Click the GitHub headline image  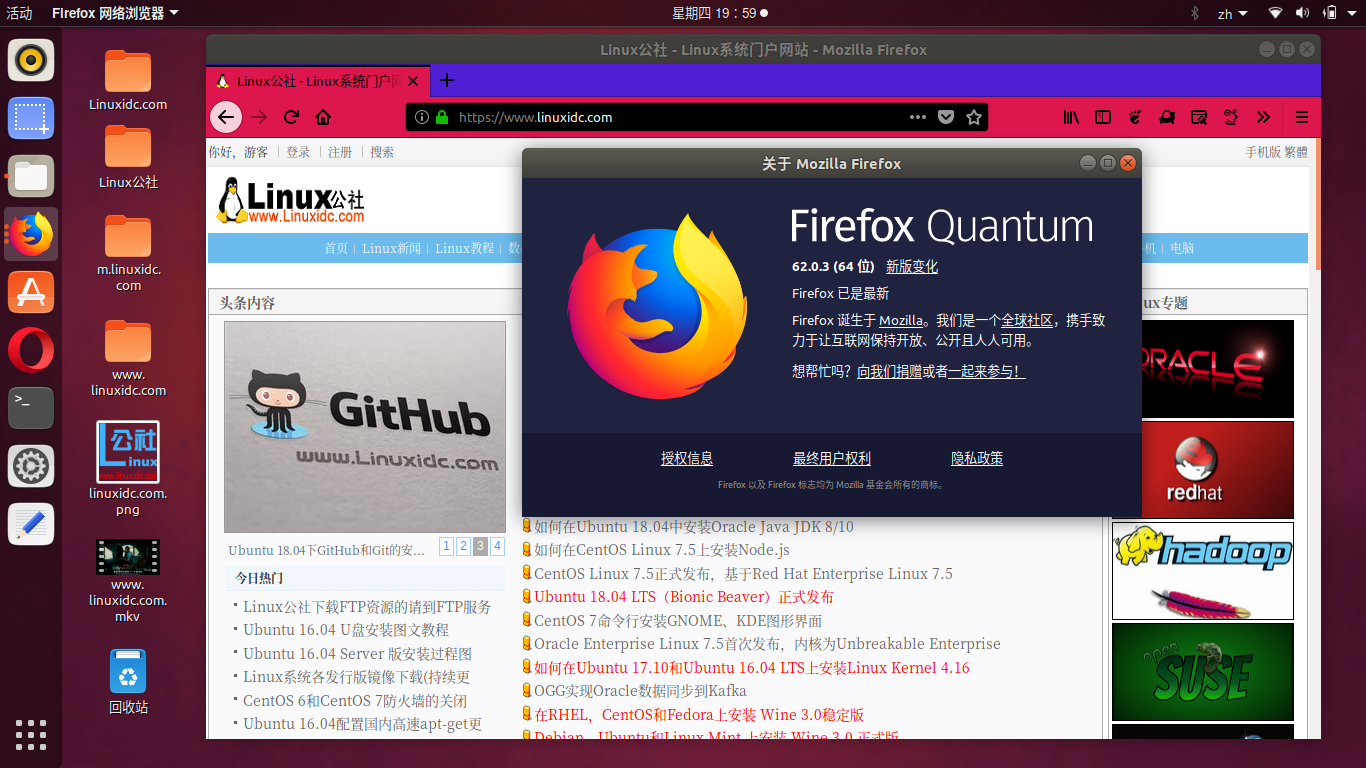click(x=365, y=427)
